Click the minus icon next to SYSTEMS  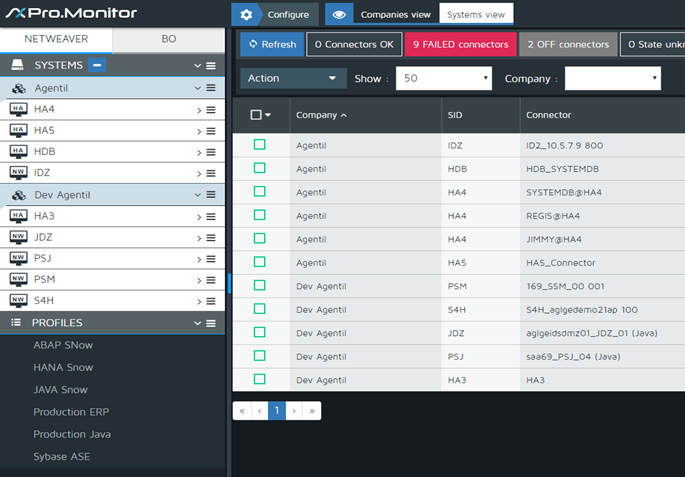tap(97, 65)
